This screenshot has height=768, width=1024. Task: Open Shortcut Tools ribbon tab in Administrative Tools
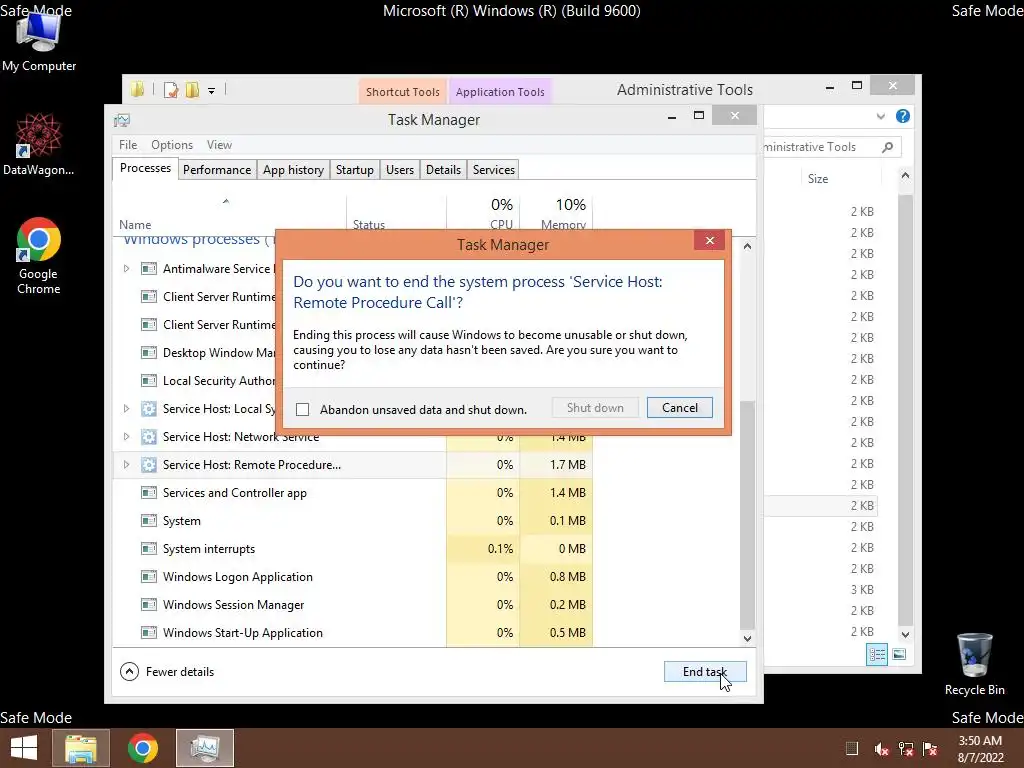click(x=402, y=91)
